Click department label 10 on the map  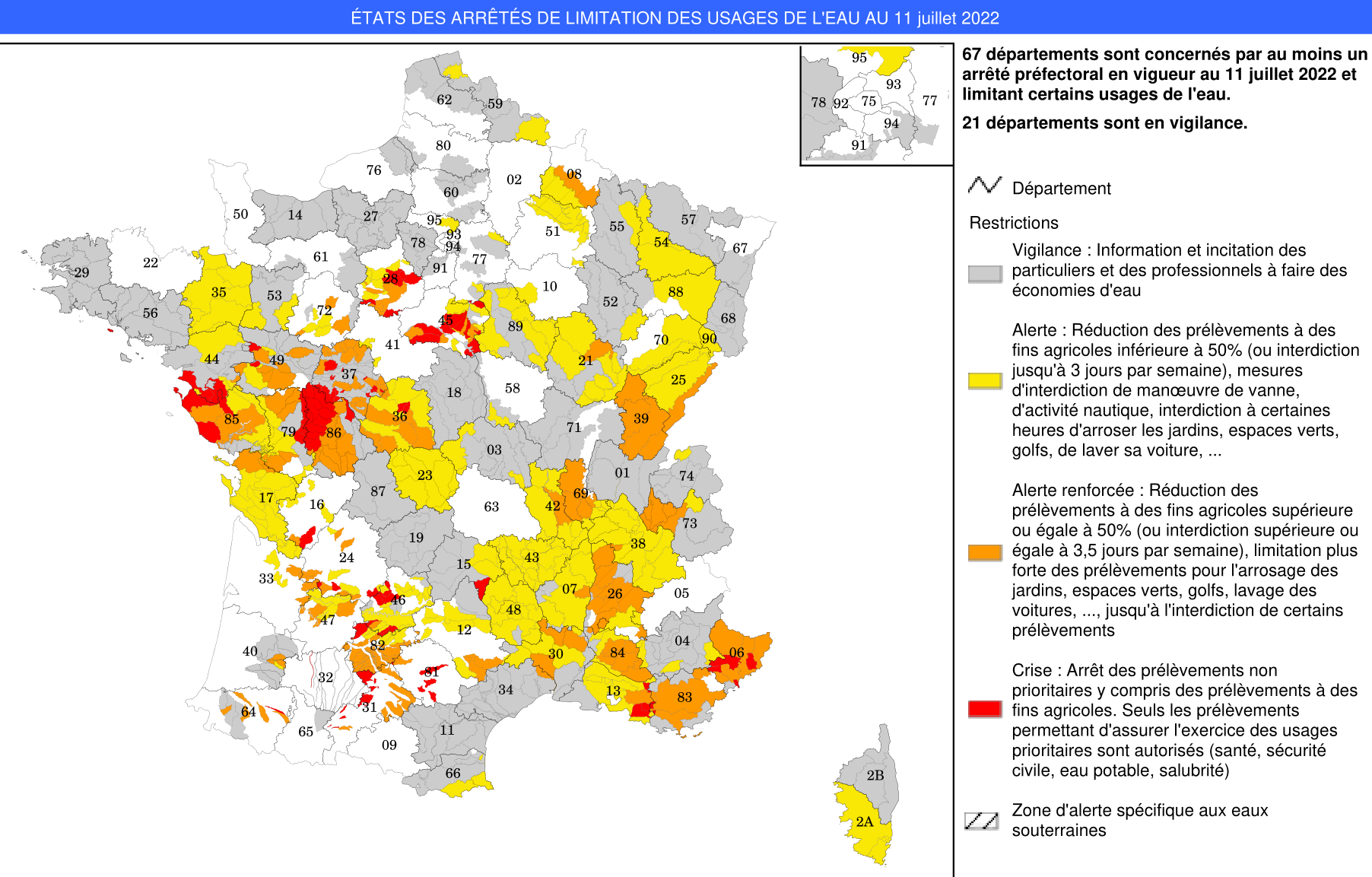[550, 286]
